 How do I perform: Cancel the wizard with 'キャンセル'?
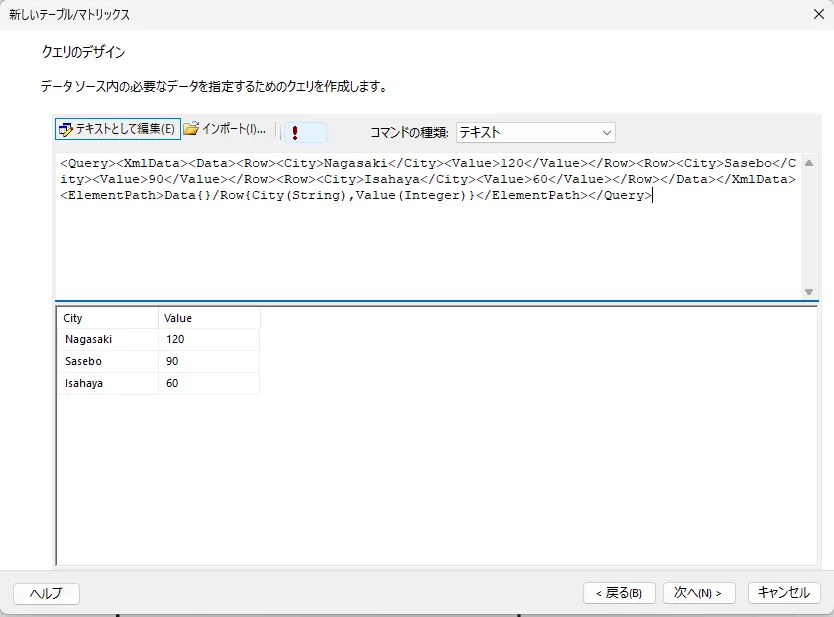[783, 593]
